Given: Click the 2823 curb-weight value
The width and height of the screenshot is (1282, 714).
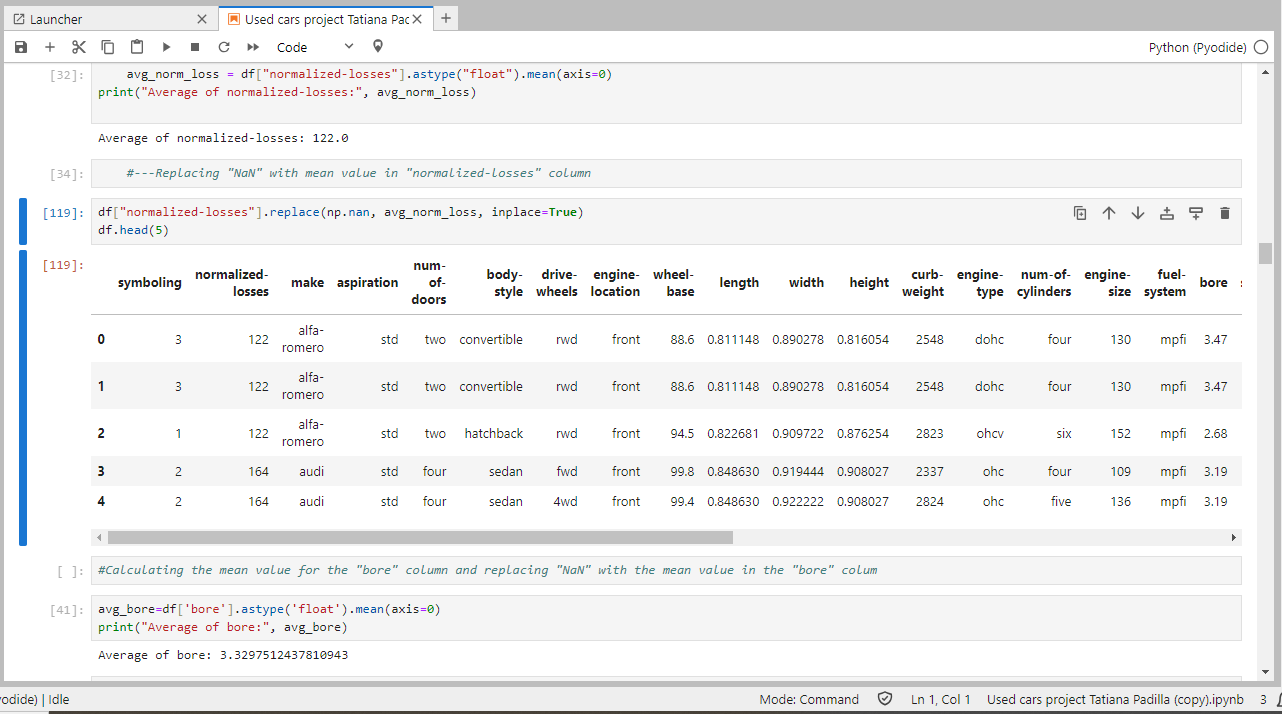Looking at the screenshot, I should [x=929, y=434].
